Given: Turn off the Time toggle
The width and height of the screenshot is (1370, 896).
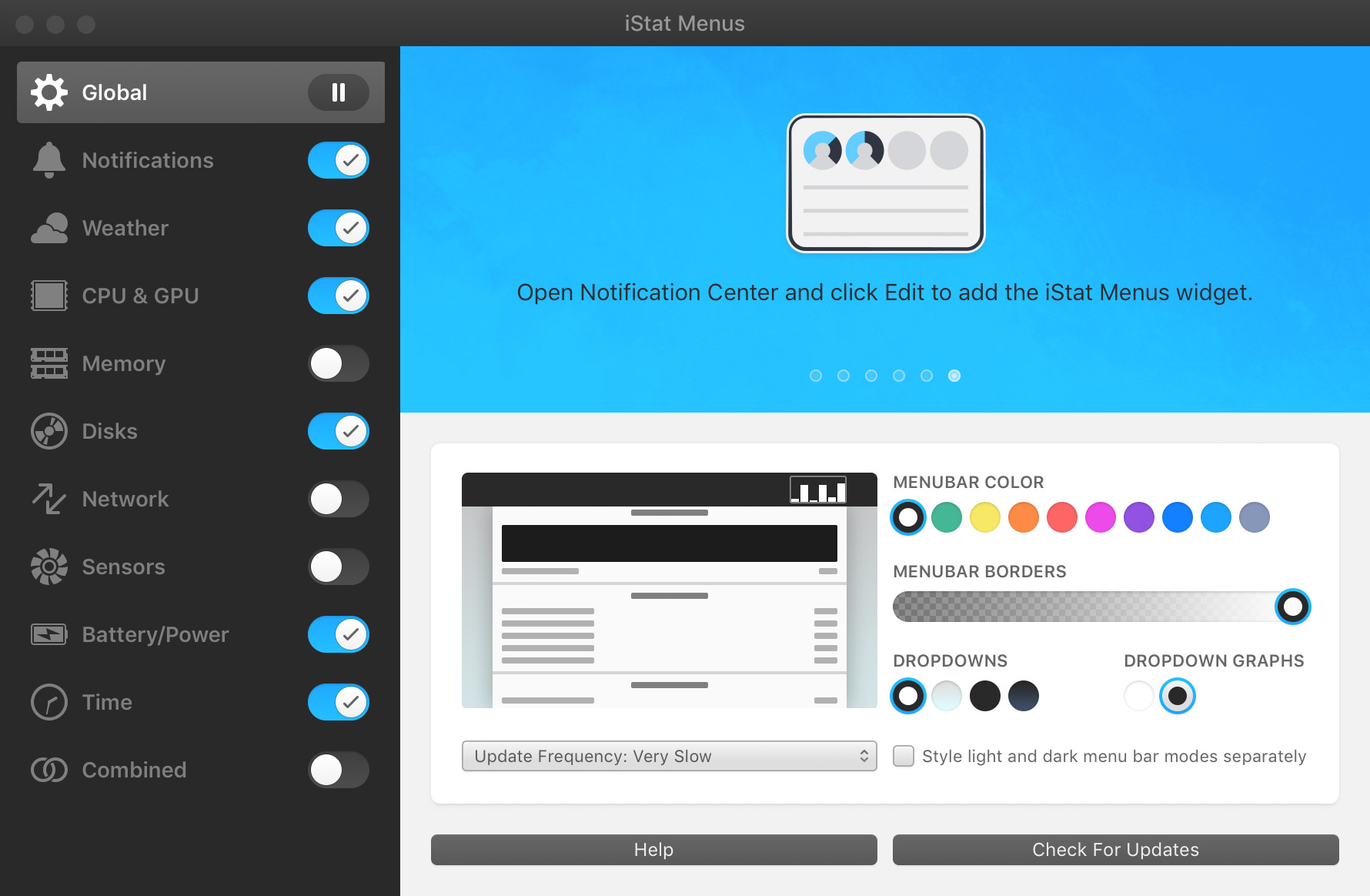Looking at the screenshot, I should click(339, 702).
